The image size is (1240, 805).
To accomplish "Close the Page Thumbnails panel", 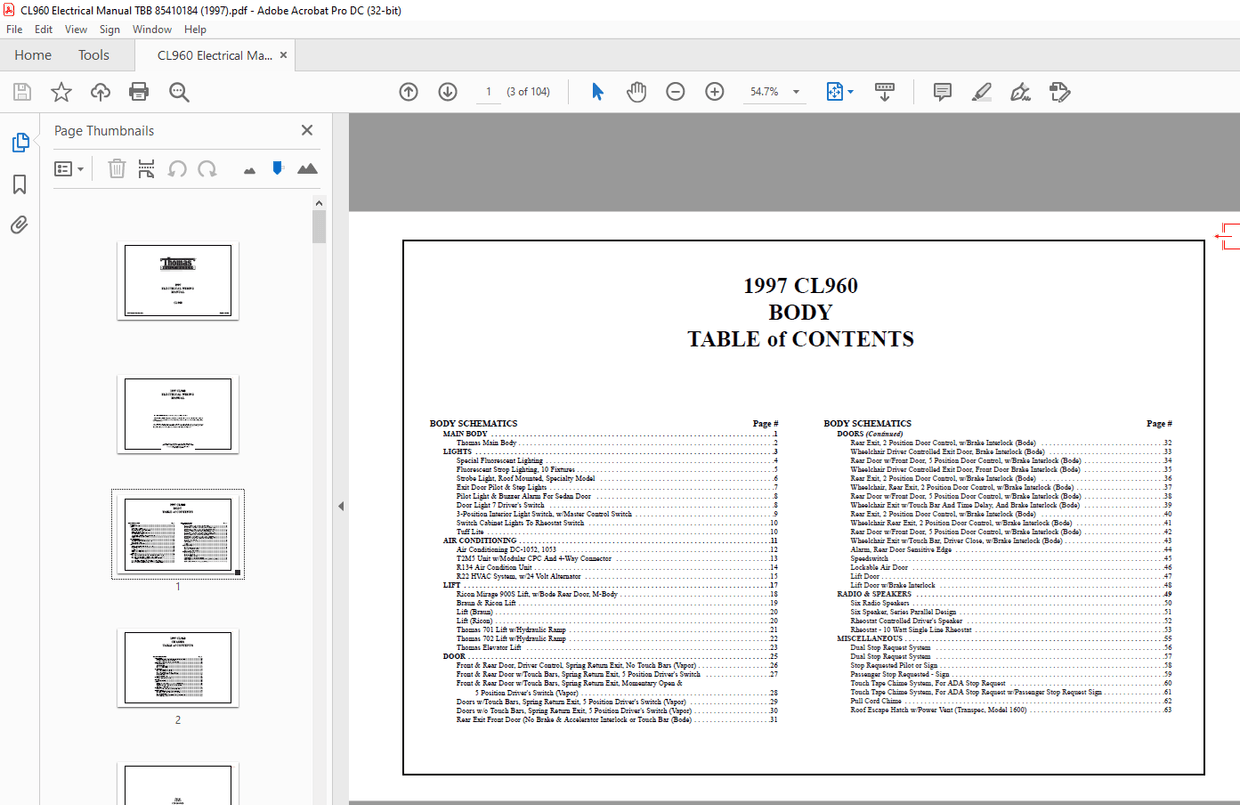I will tap(307, 130).
